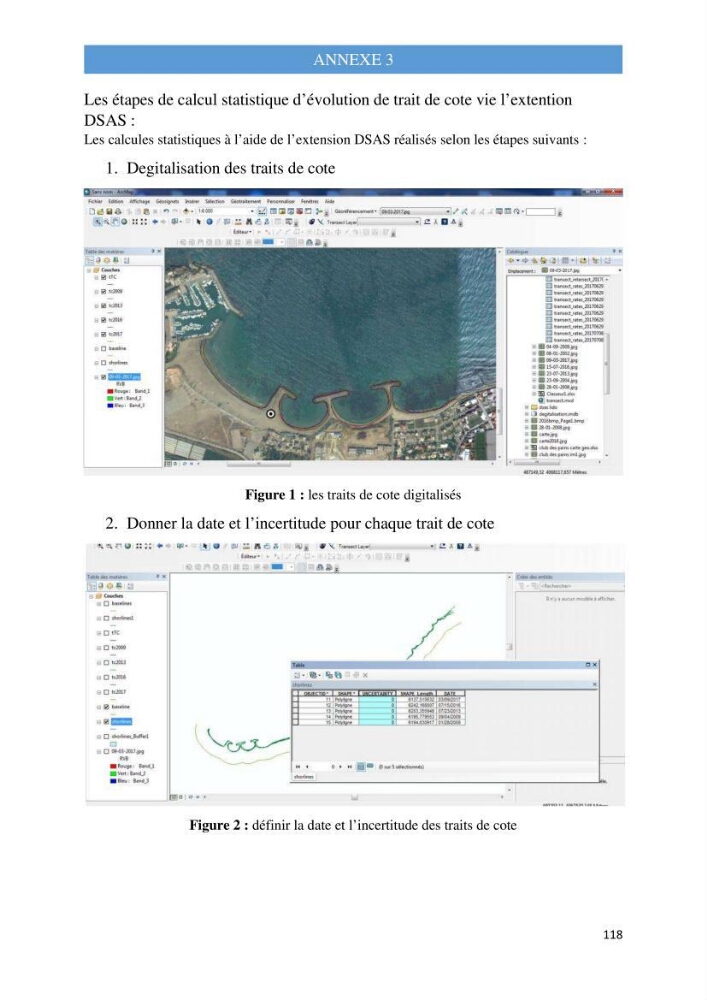Viewport: 707px width, 1000px height.
Task: Open the Affichage menu
Action: point(140,202)
